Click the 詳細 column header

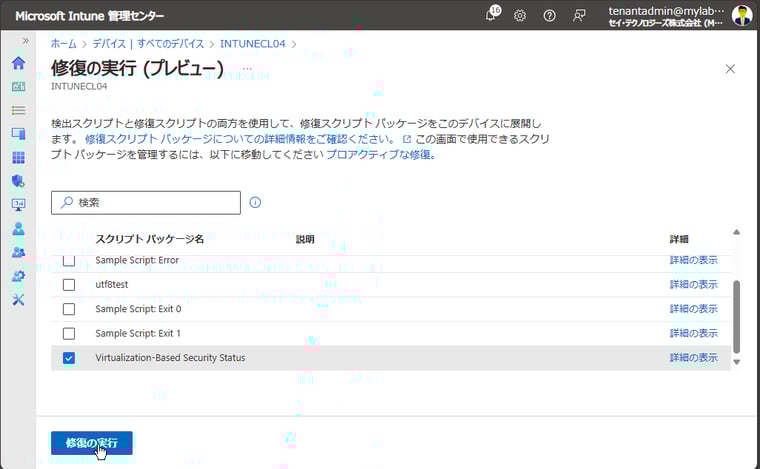click(x=679, y=239)
